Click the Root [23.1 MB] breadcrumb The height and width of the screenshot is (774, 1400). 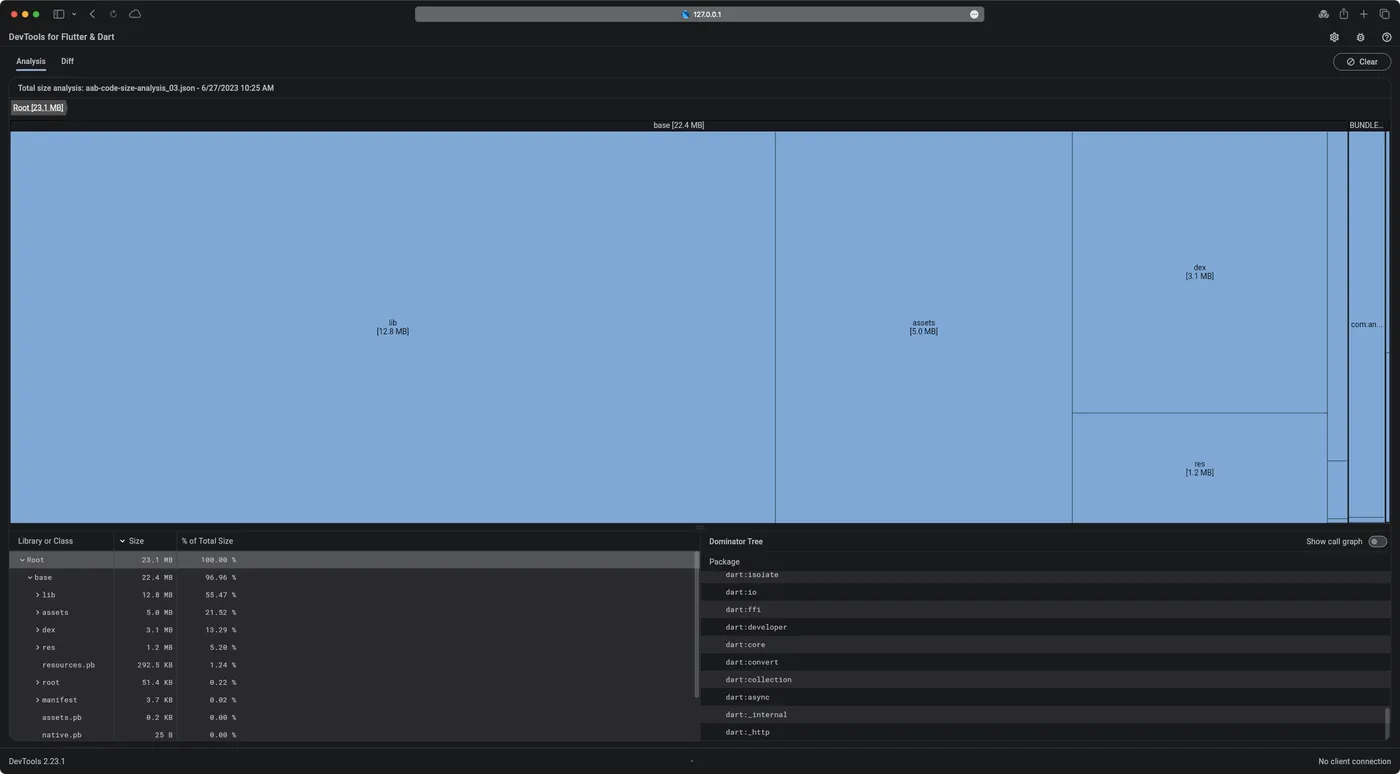38,107
